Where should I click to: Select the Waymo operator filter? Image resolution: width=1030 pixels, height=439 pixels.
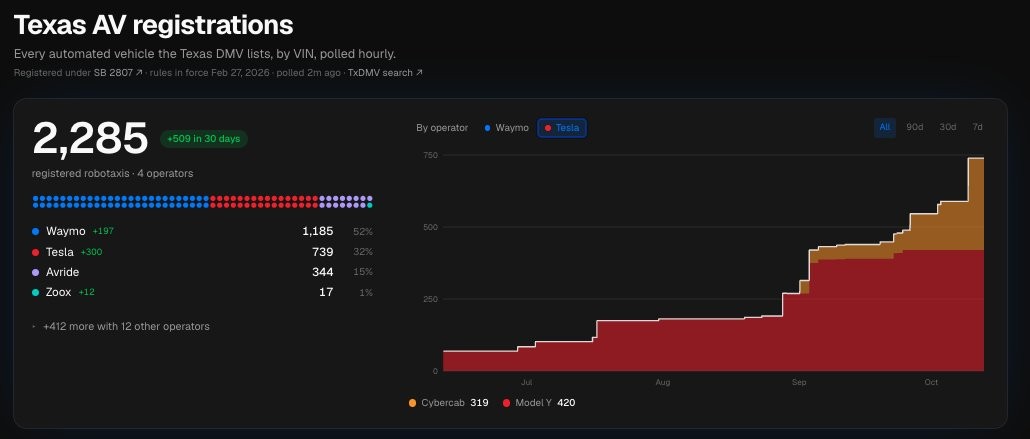506,127
